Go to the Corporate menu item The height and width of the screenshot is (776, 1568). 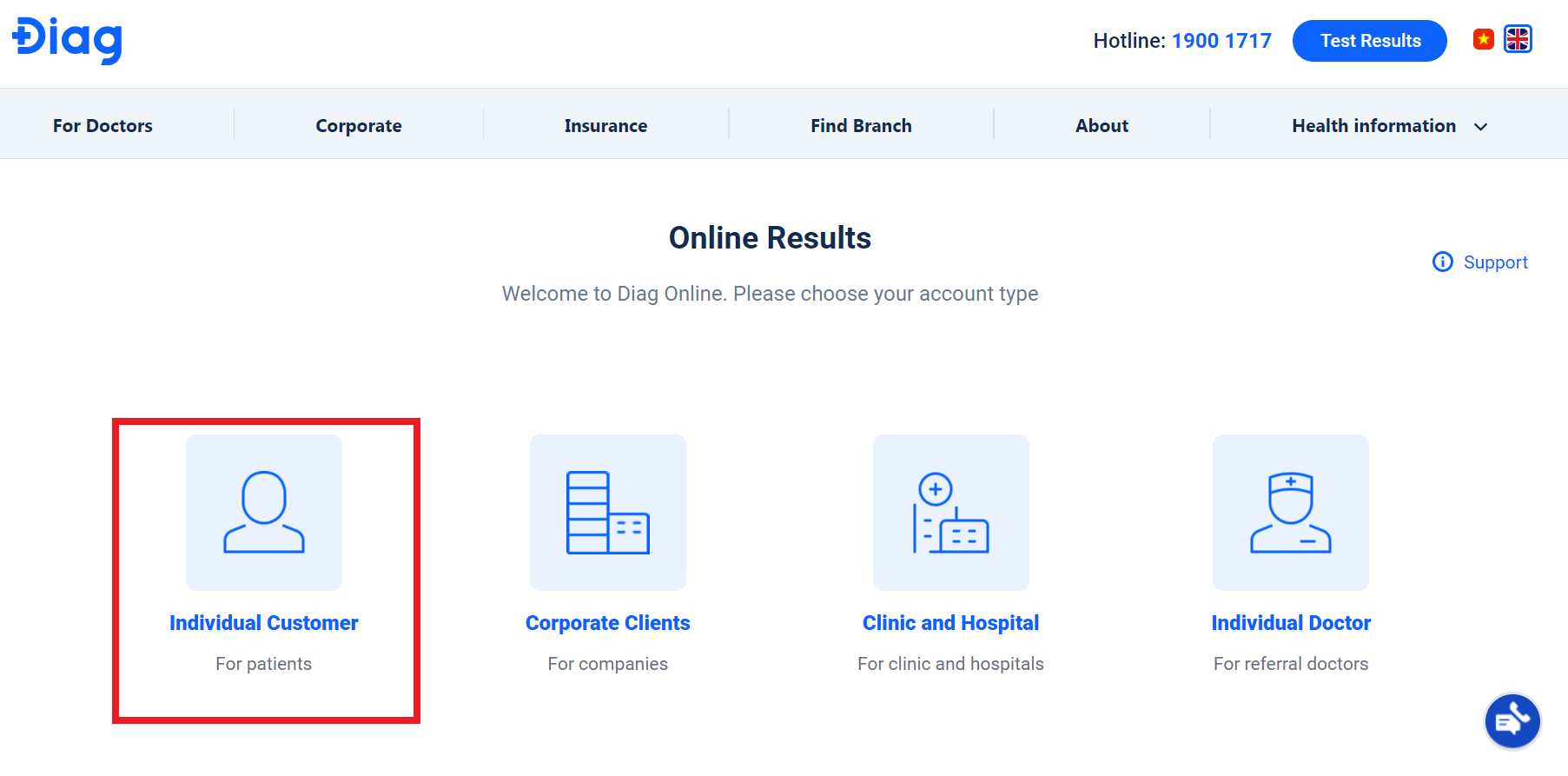[358, 126]
